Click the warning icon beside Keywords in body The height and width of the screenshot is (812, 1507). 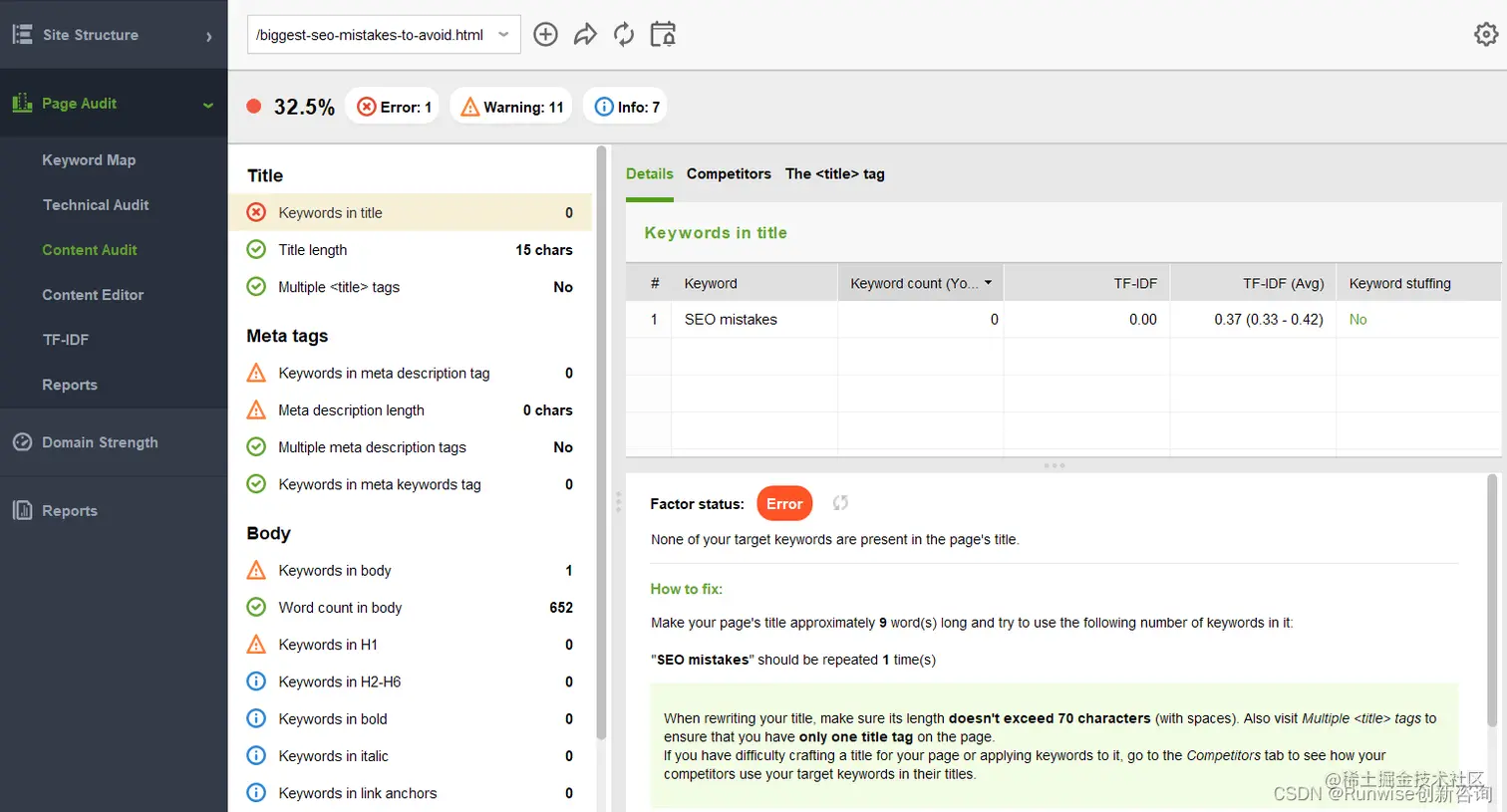[x=256, y=570]
